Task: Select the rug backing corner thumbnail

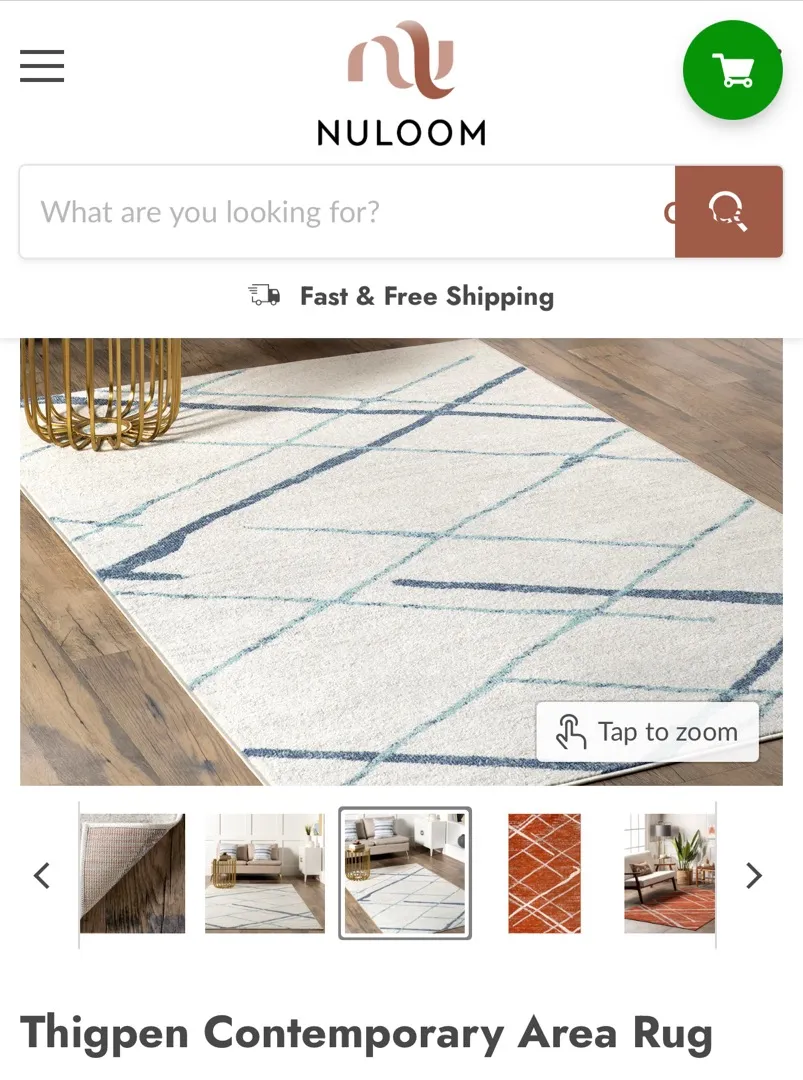Action: pyautogui.click(x=132, y=873)
